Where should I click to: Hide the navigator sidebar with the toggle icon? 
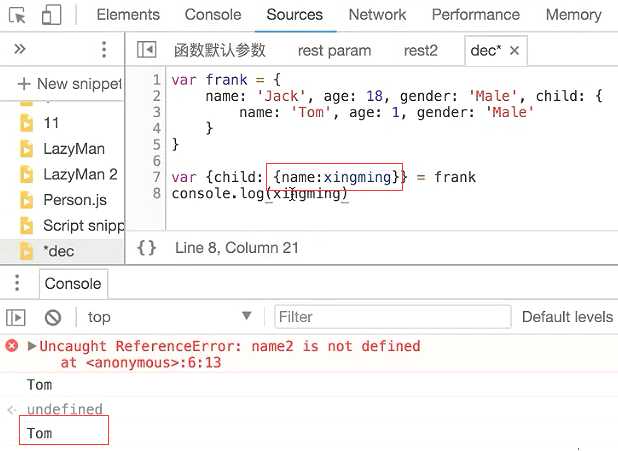click(x=147, y=50)
